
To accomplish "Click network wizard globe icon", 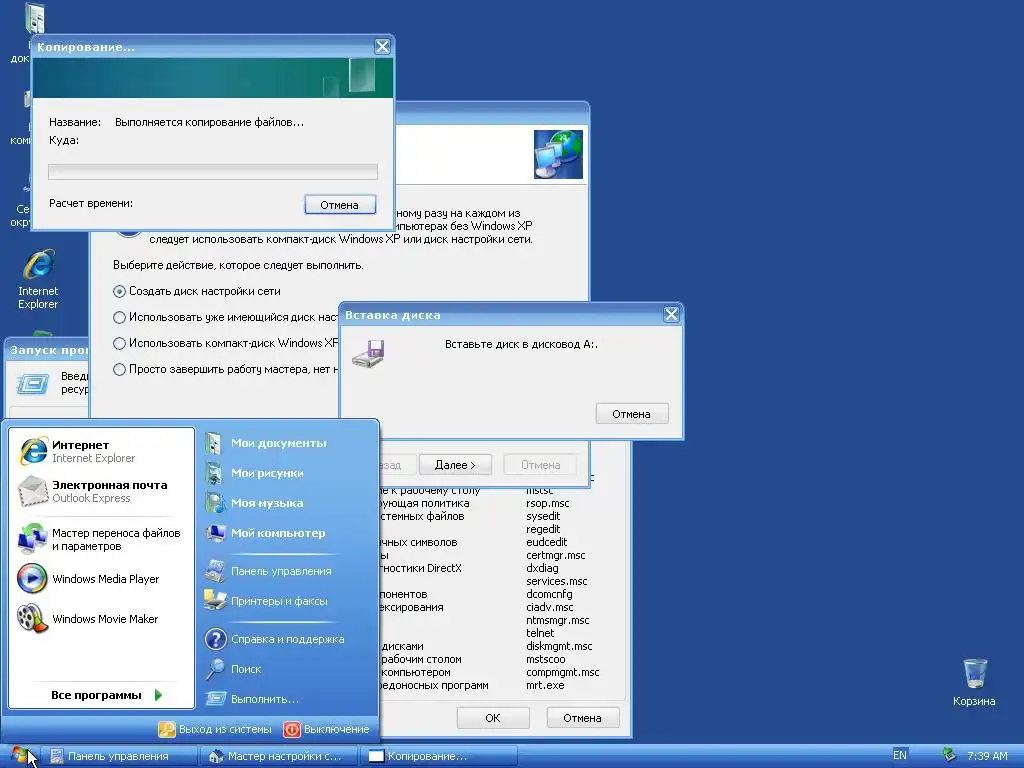I will [558, 154].
